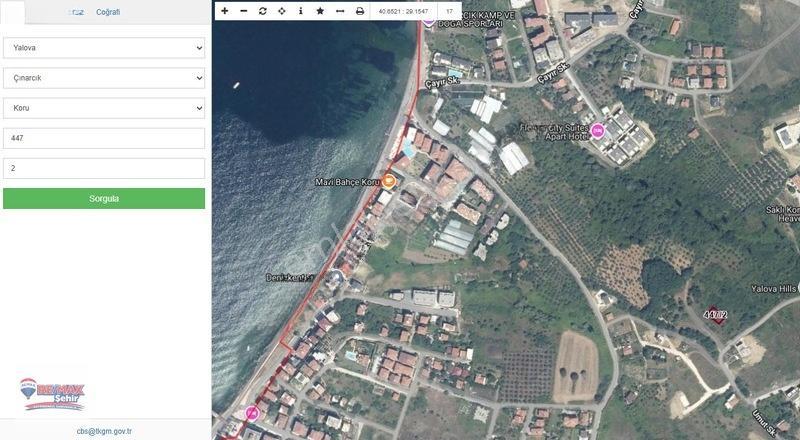800x440 pixels.
Task: Click the 447/2 parcel marker
Action: coord(715,315)
